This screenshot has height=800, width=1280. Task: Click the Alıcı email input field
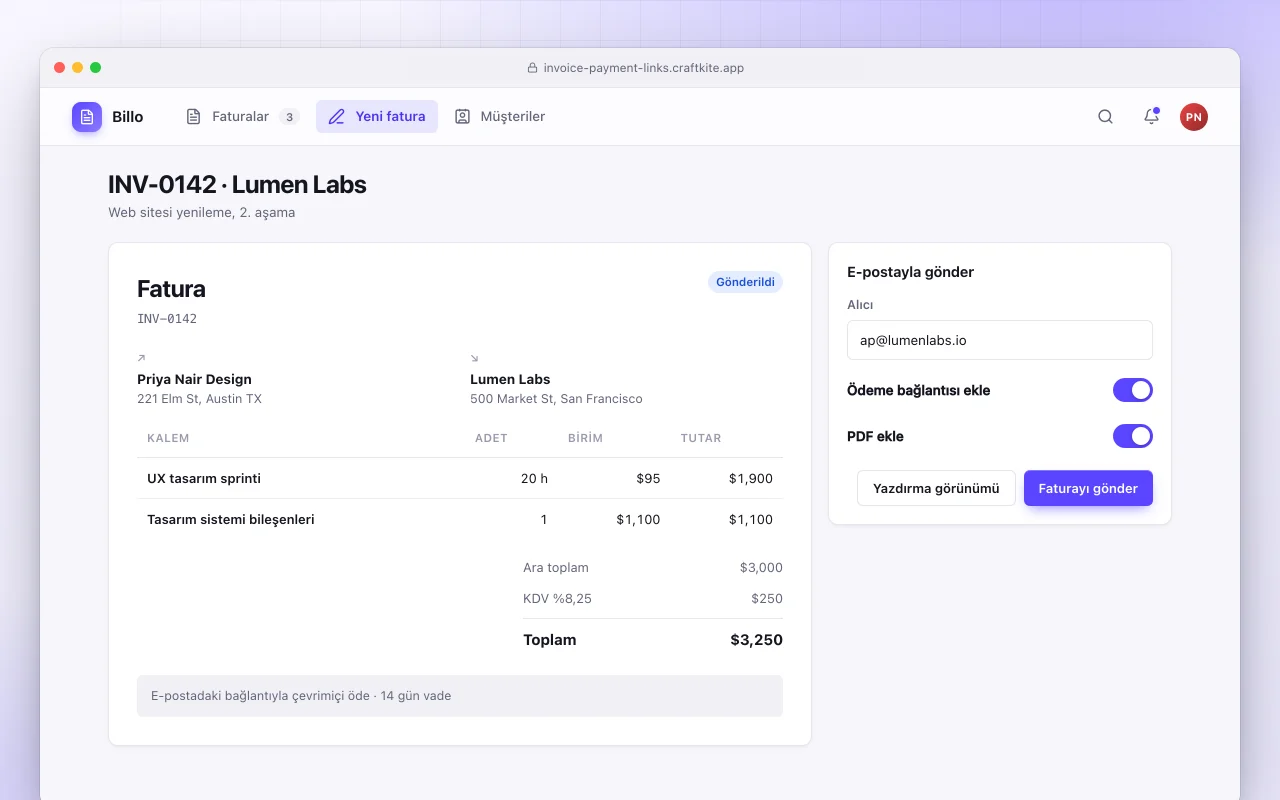[1000, 340]
